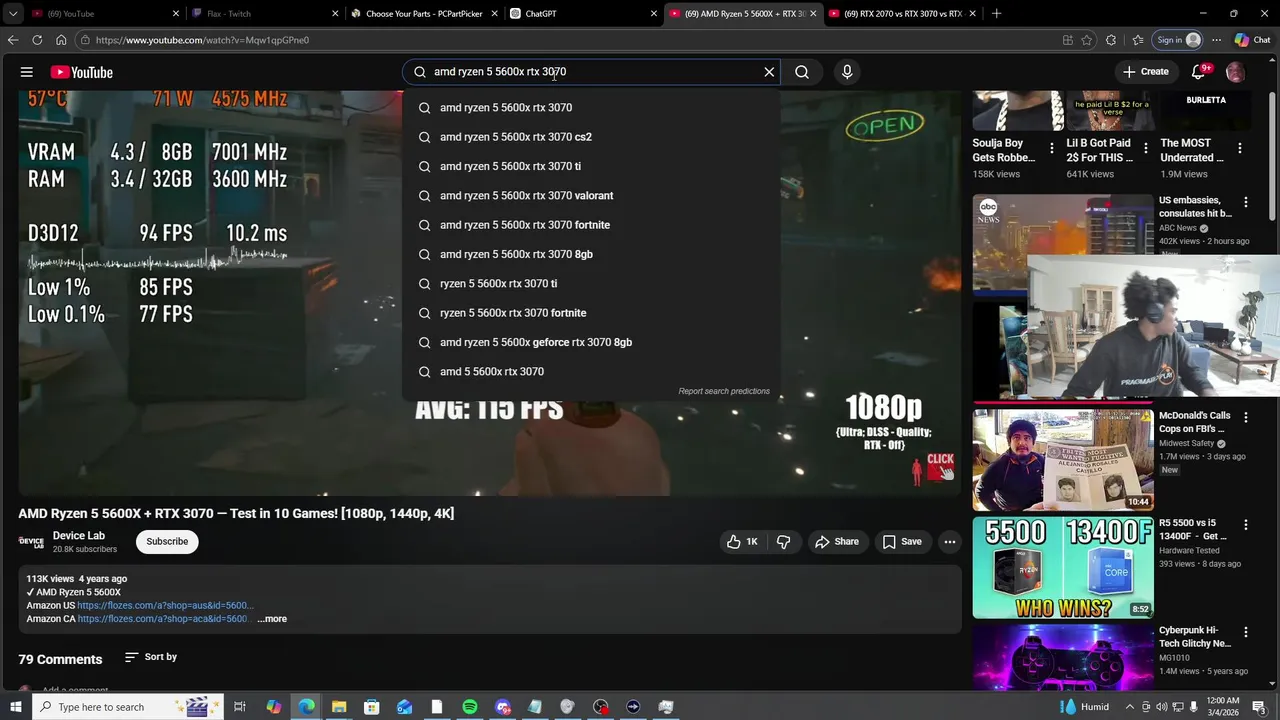Open Spotify from the taskbar
This screenshot has width=1280, height=720.
point(470,707)
